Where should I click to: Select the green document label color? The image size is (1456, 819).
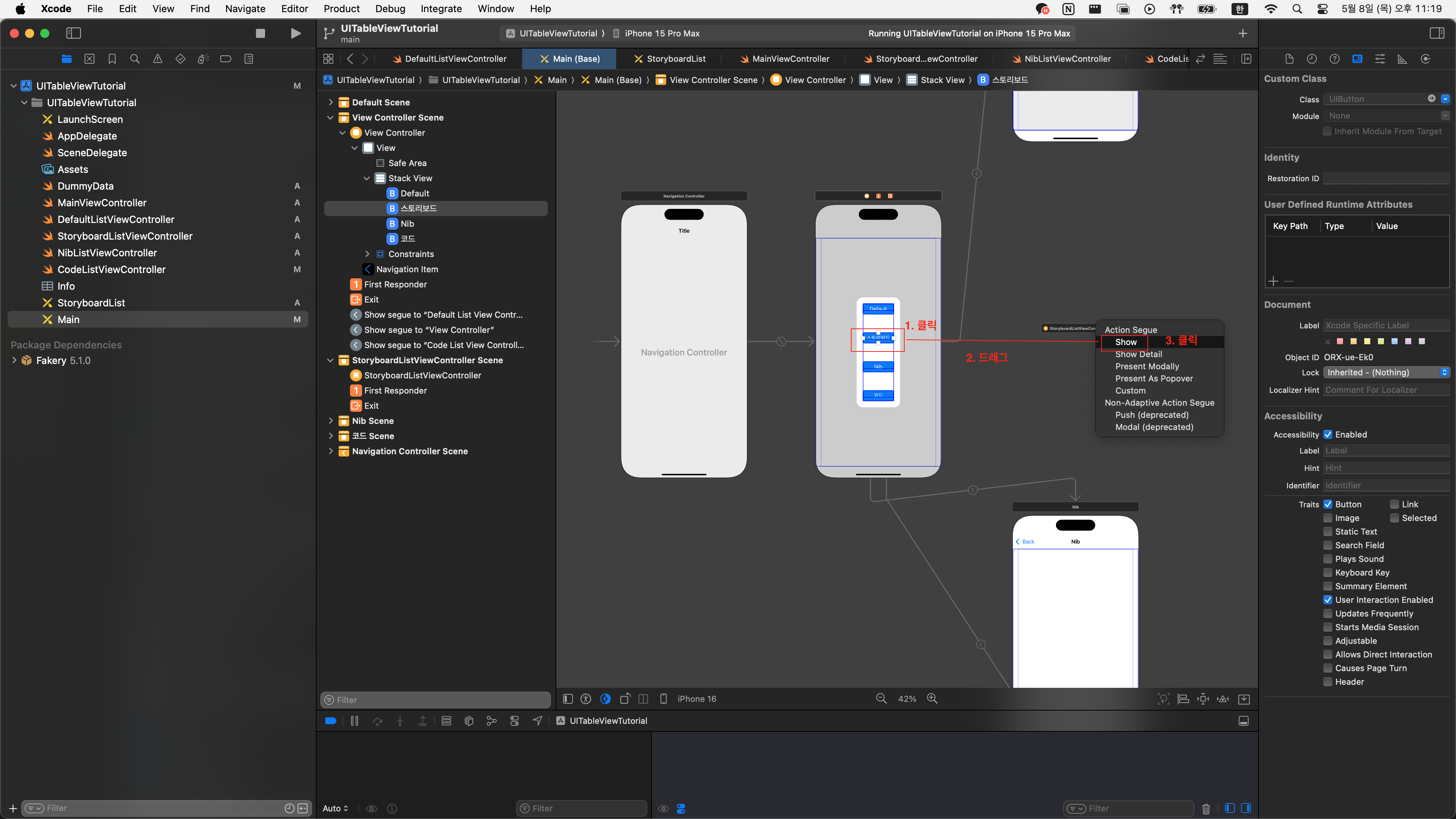1381,341
